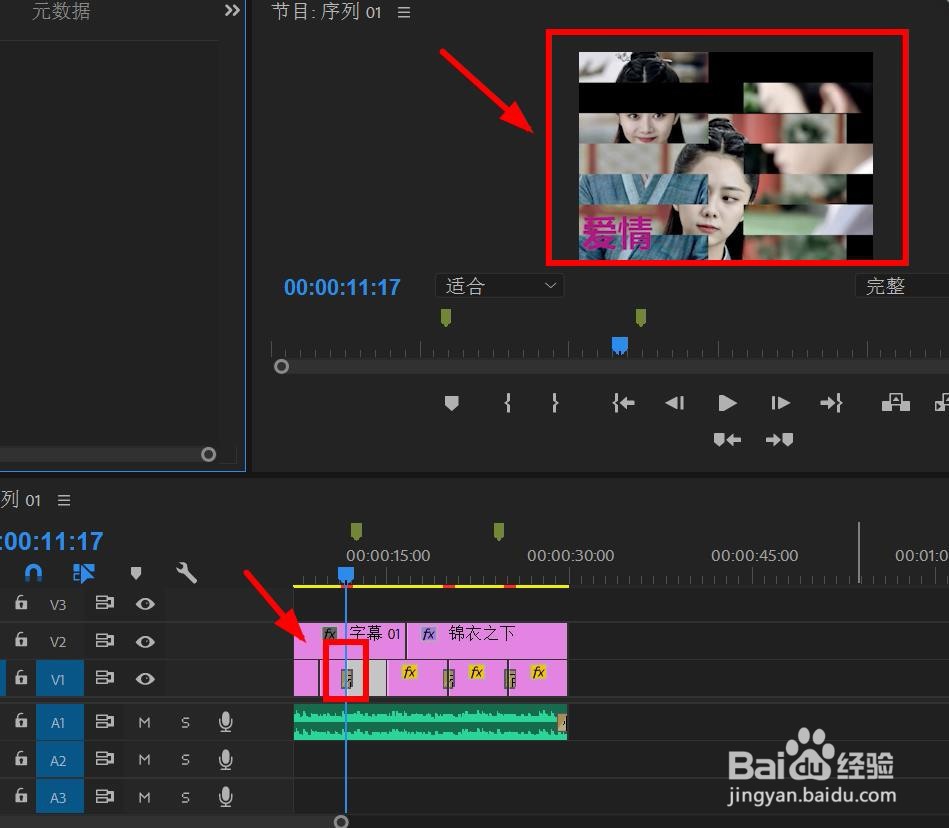The width and height of the screenshot is (949, 828).
Task: Toggle A3 track targeting
Action: coord(60,798)
